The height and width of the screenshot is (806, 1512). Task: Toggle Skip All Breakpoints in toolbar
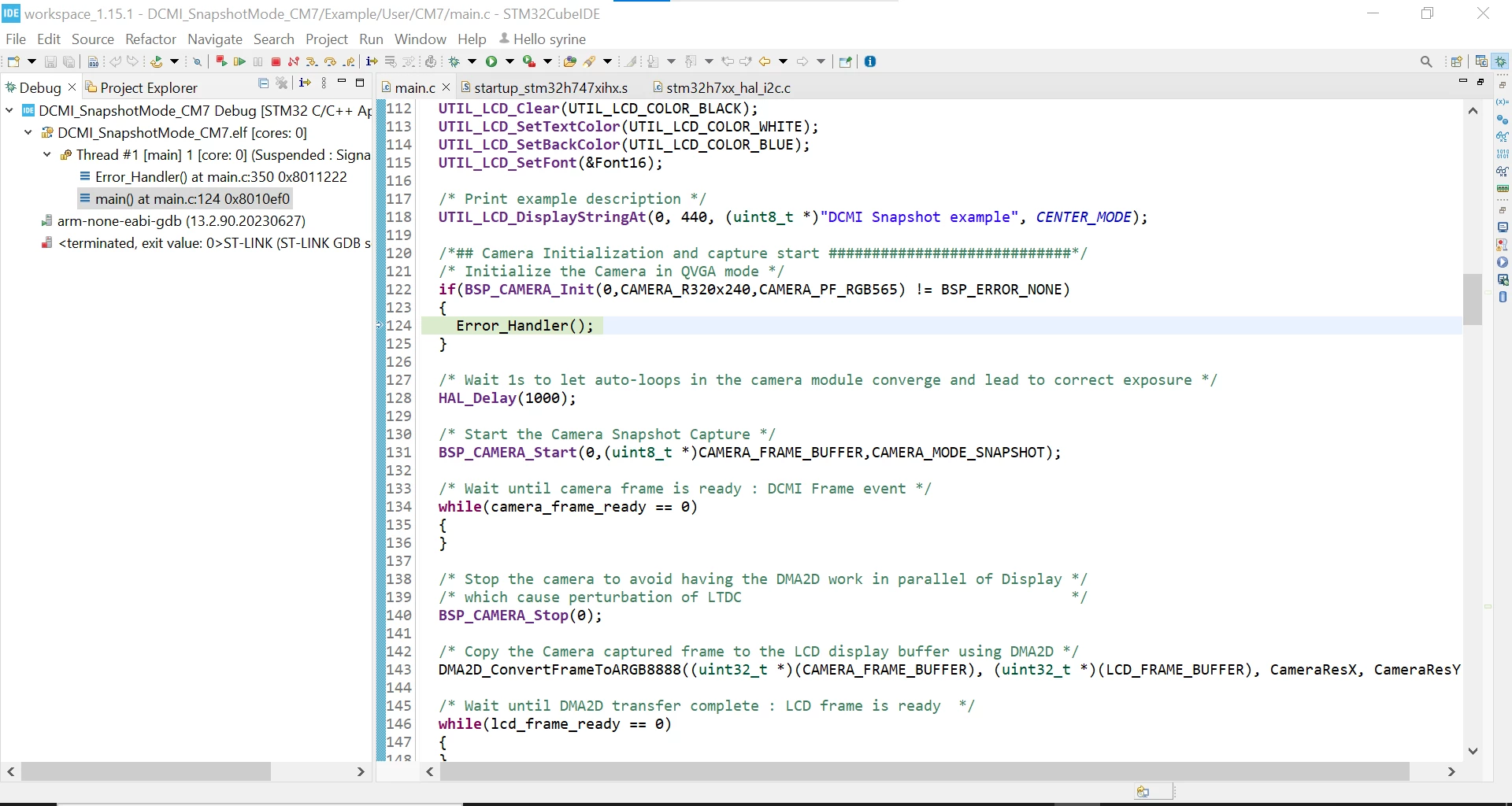click(198, 61)
